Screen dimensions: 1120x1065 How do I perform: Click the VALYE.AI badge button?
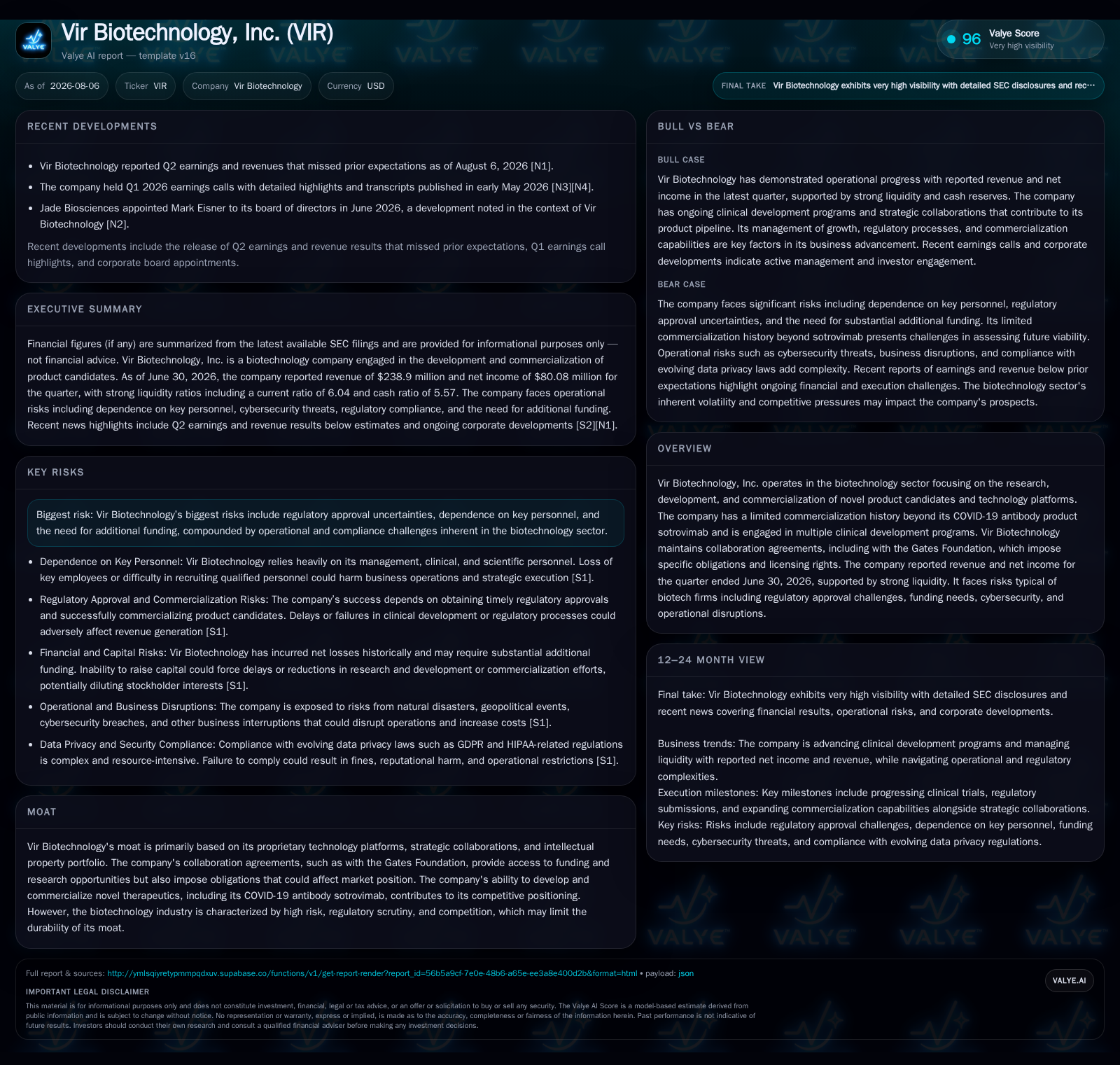(1069, 980)
